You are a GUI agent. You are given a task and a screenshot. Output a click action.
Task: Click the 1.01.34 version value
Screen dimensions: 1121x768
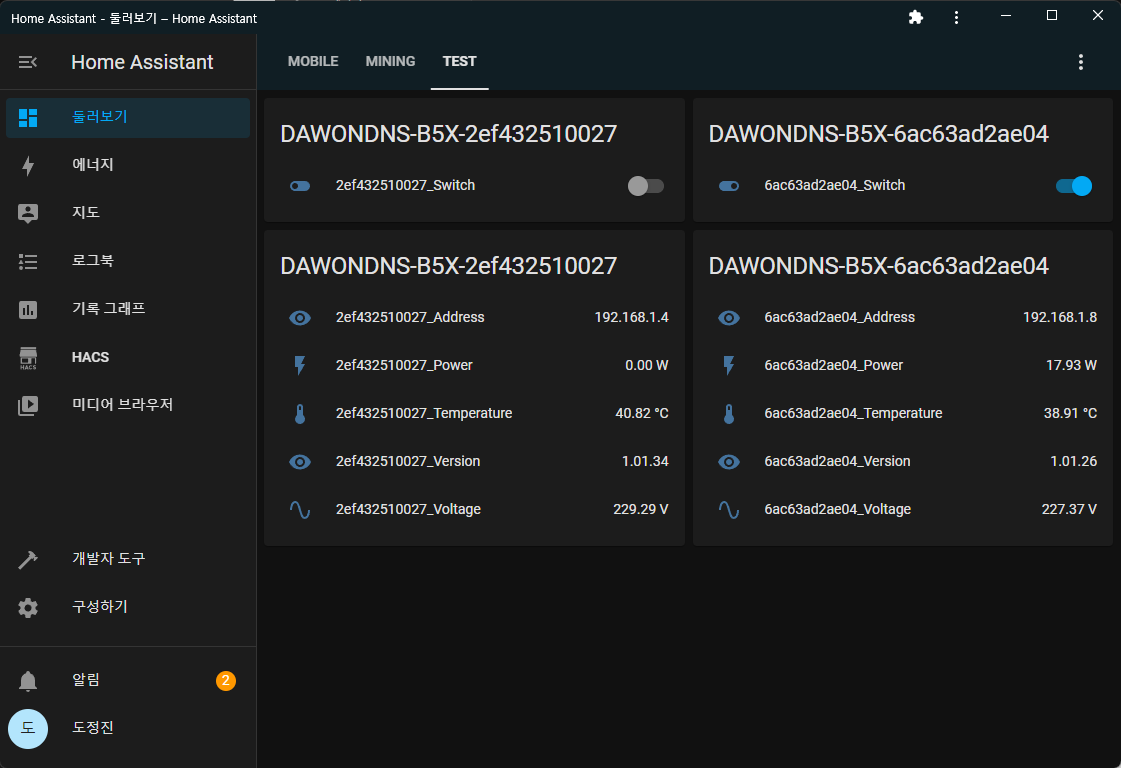(x=645, y=461)
